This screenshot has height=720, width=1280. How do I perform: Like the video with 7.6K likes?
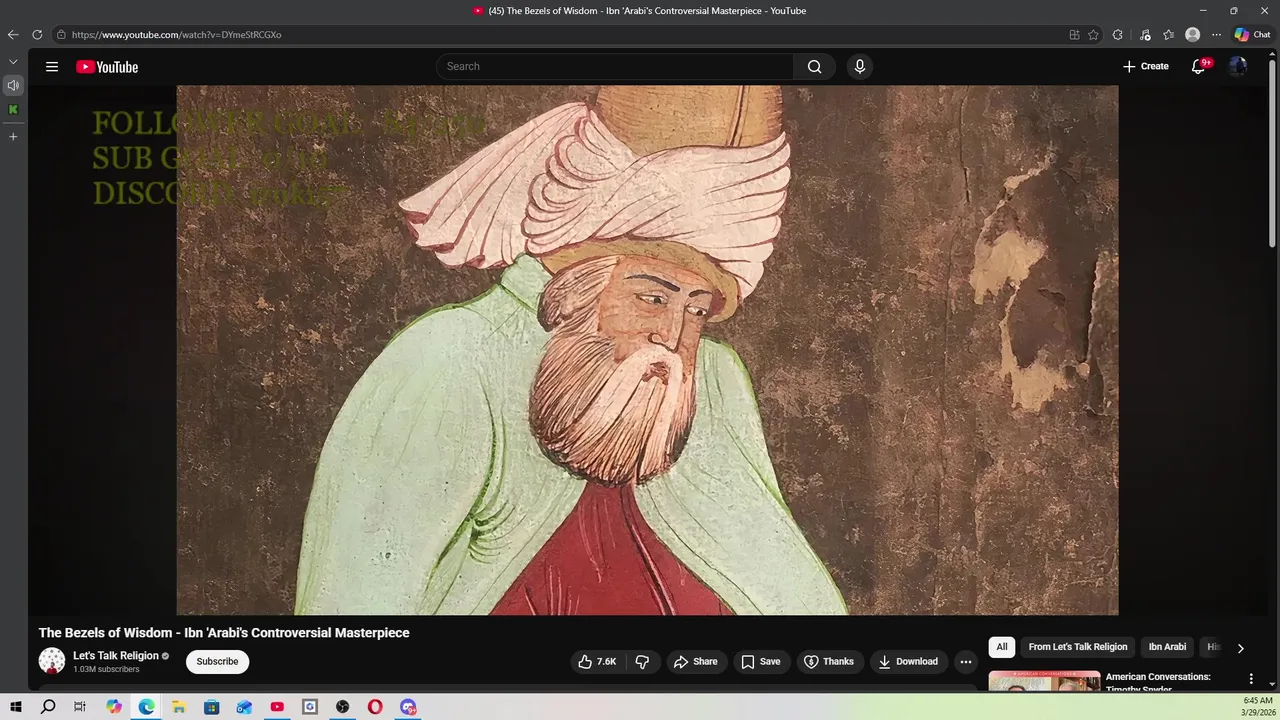tap(597, 661)
